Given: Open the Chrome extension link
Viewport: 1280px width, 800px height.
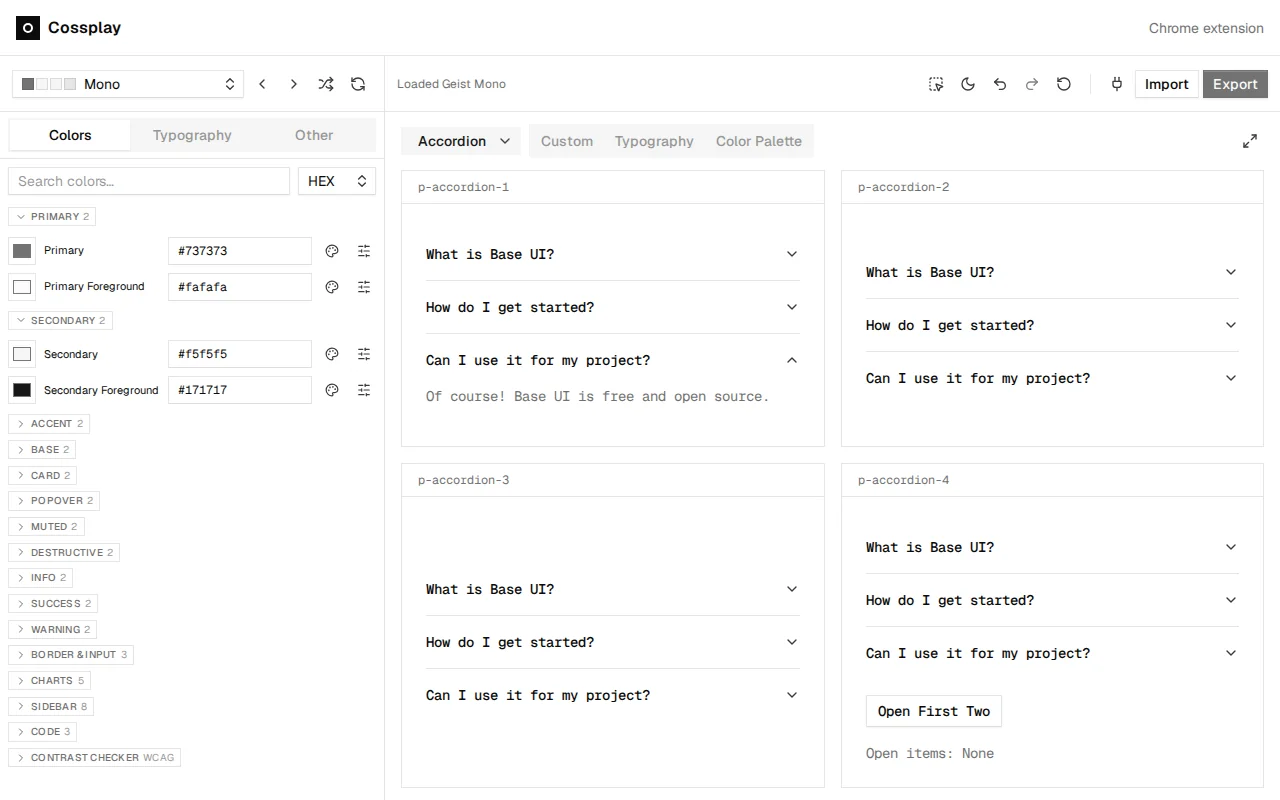Looking at the screenshot, I should coord(1206,28).
